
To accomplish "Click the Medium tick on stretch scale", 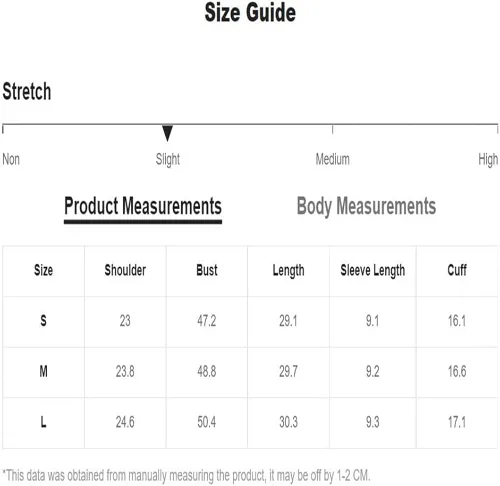I will coord(332,129).
